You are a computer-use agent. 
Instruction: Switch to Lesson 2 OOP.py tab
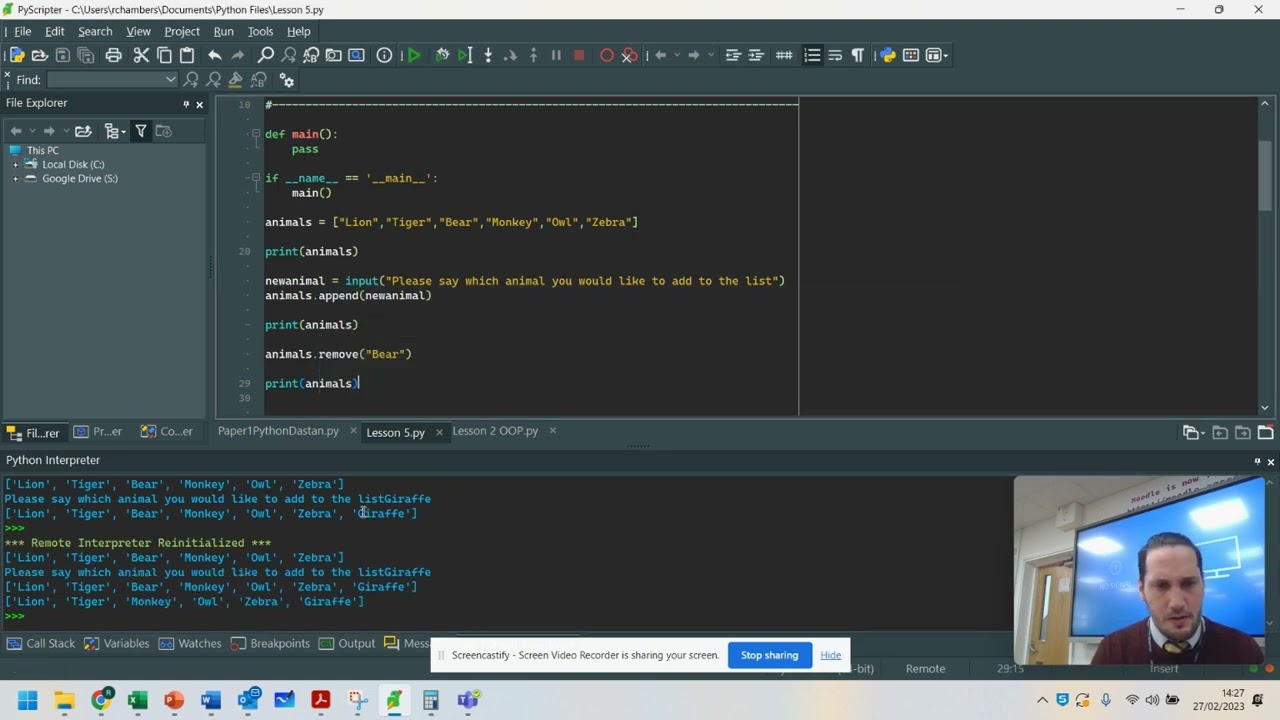click(x=495, y=431)
